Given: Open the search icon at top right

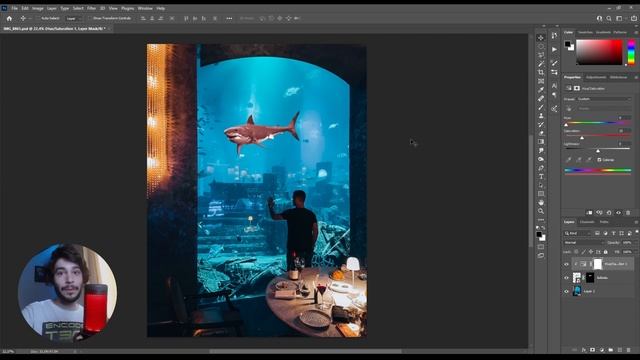Looking at the screenshot, I should 609,18.
